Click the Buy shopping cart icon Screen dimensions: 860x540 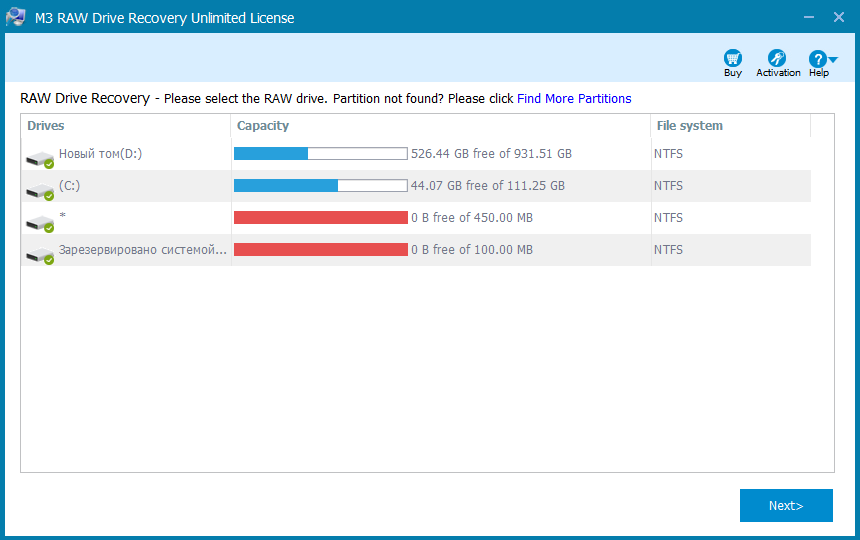click(733, 59)
